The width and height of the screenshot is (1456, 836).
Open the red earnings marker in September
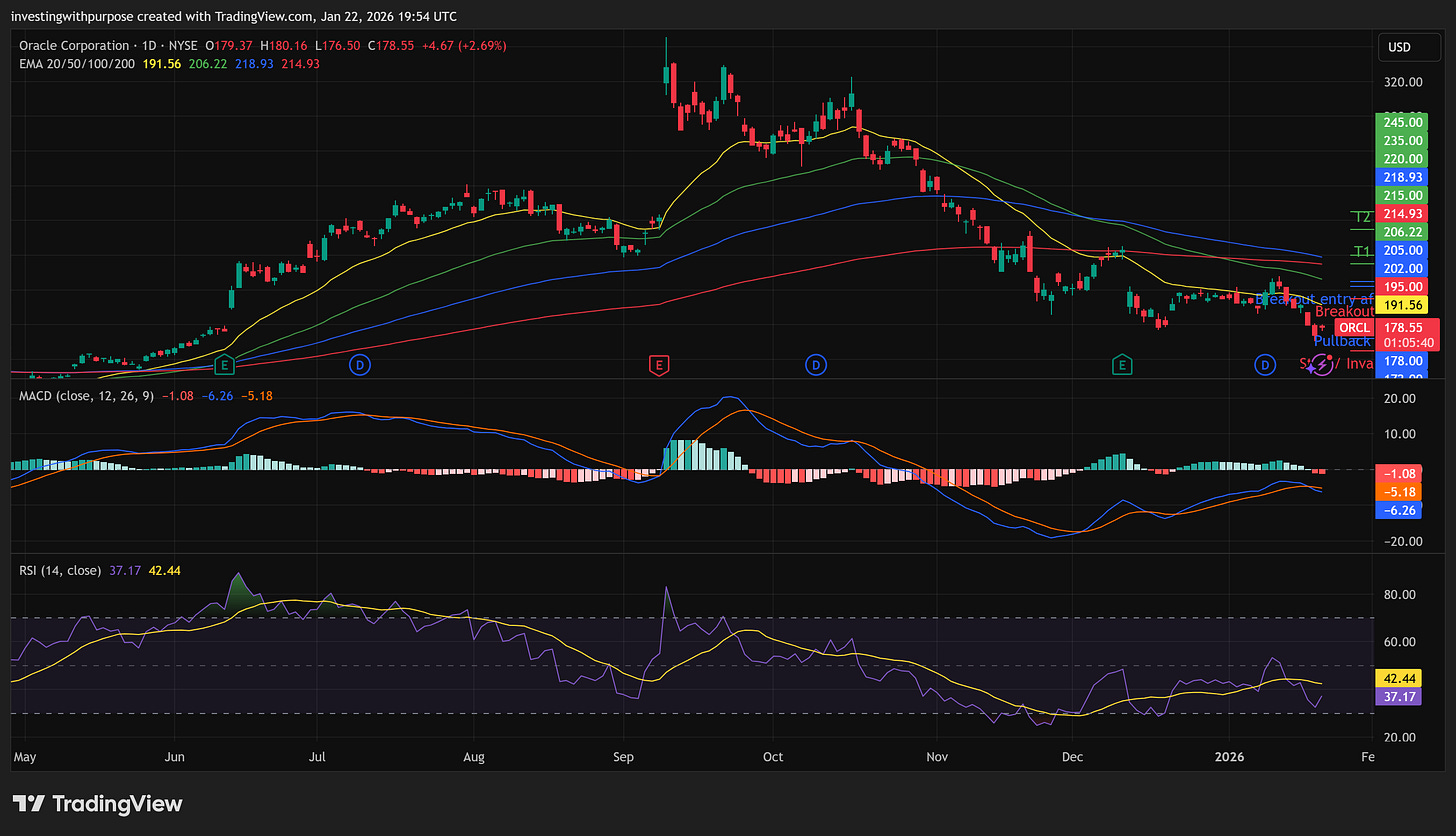658,366
